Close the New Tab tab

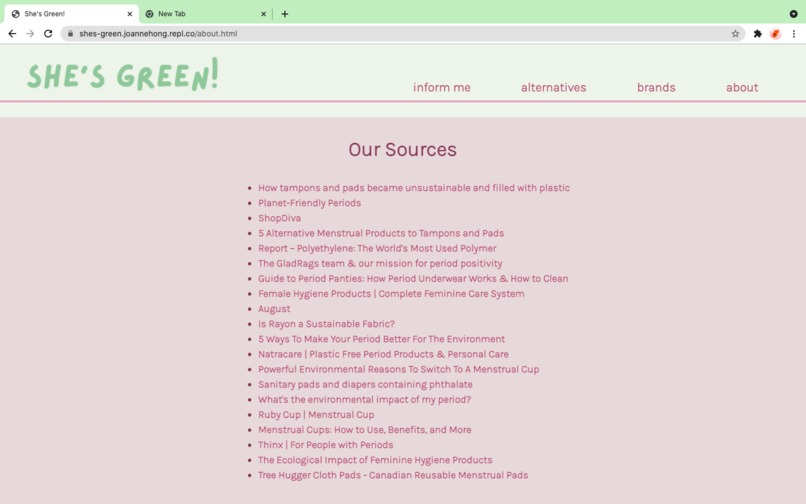pos(263,14)
